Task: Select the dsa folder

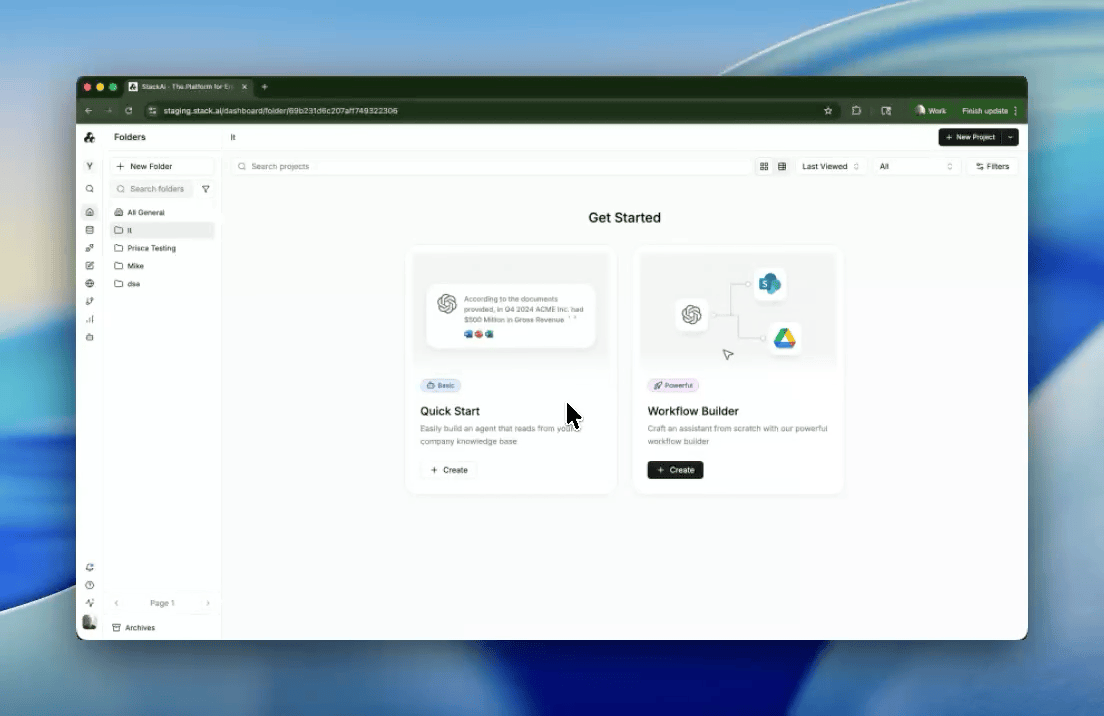Action: (x=162, y=284)
